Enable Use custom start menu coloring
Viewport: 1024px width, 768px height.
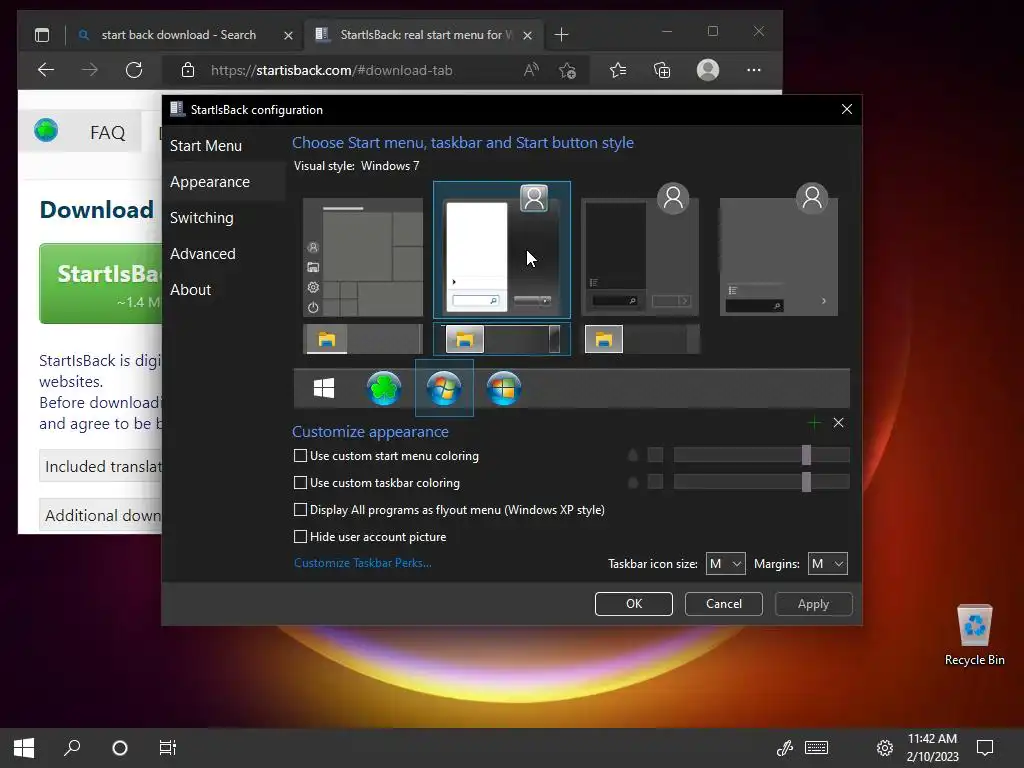tap(387, 456)
